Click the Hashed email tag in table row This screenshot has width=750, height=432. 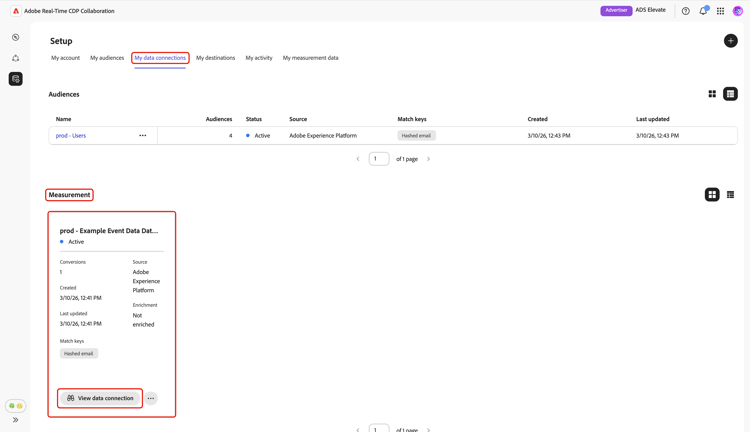(x=416, y=136)
